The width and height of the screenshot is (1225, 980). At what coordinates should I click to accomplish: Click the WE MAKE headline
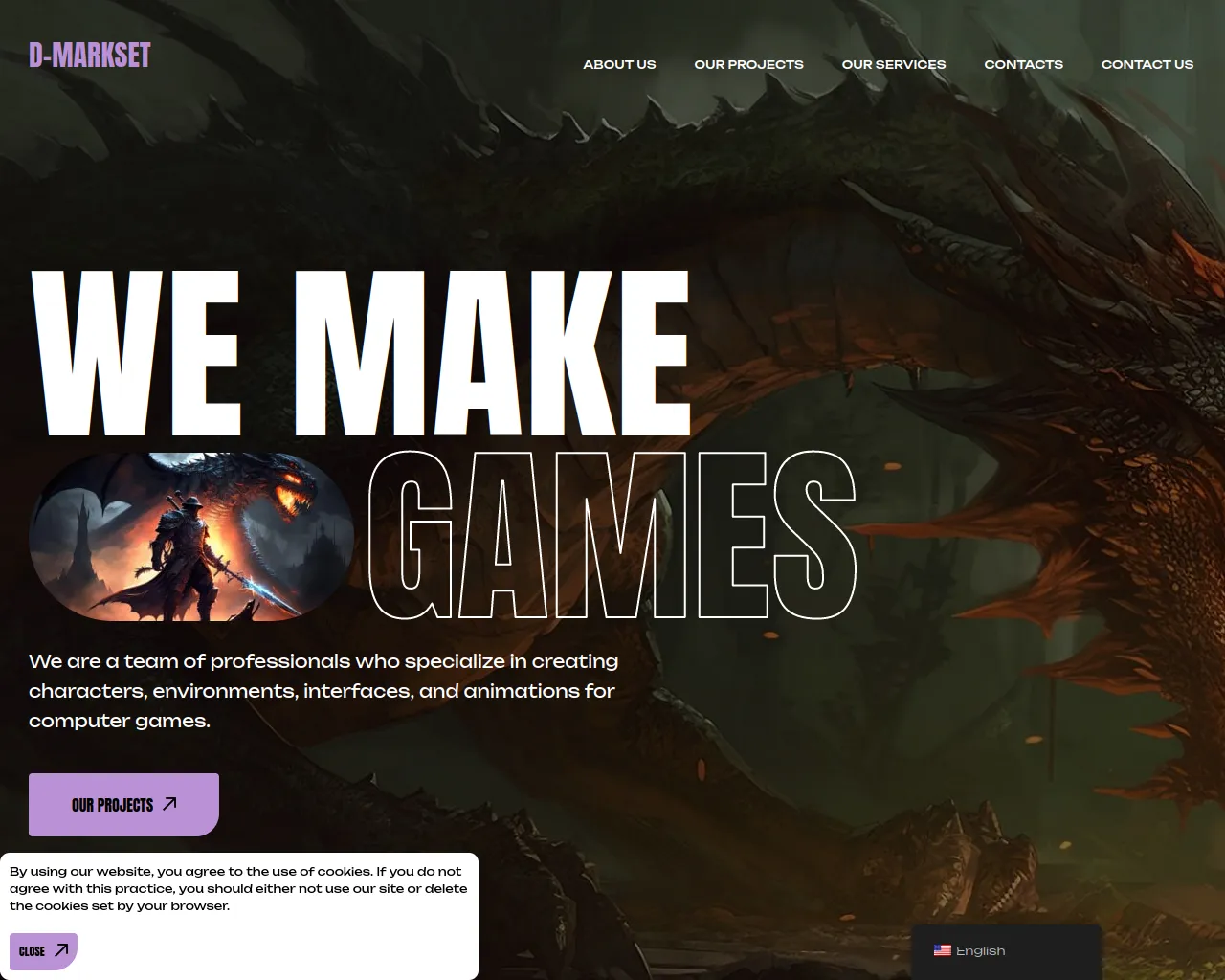pyautogui.click(x=360, y=352)
